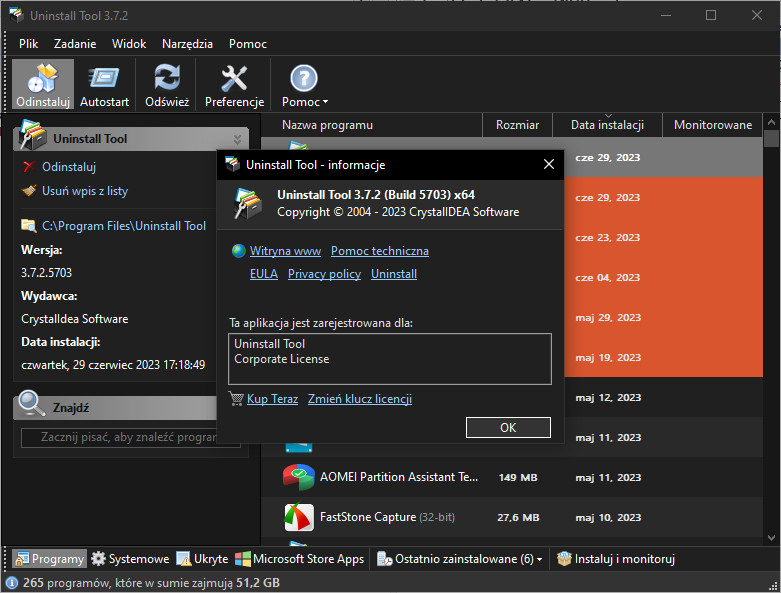This screenshot has height=593, width=781.
Task: Select the Odinstaluj toolbar icon
Action: pyautogui.click(x=43, y=85)
